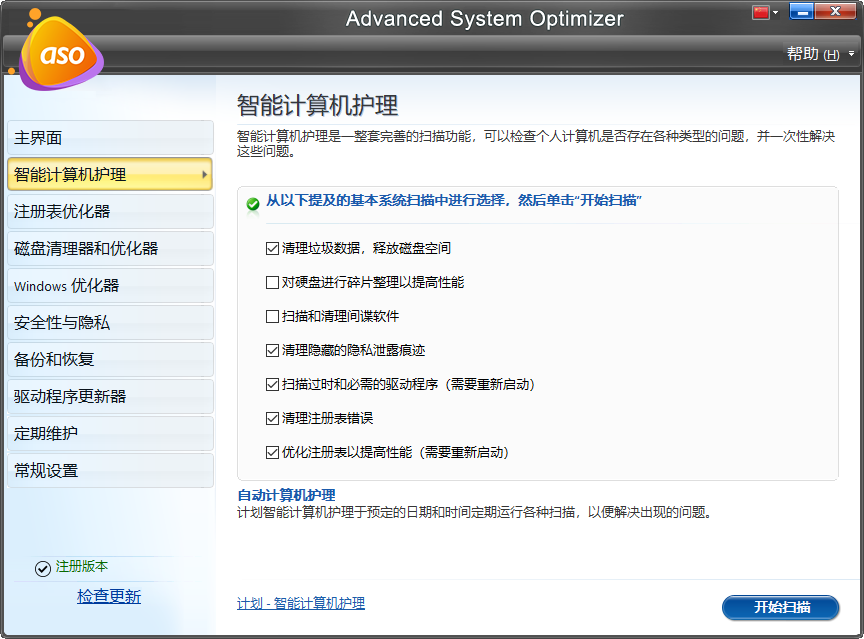Click the 检查更新 link
The width and height of the screenshot is (864, 639).
click(109, 596)
